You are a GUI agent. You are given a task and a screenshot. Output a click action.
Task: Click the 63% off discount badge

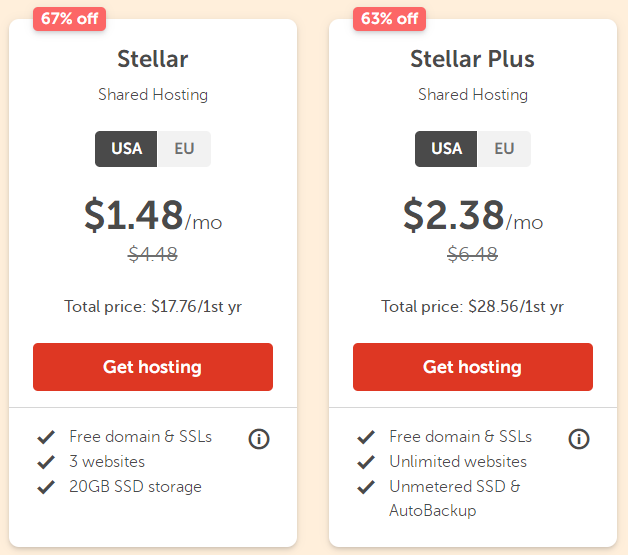coord(390,19)
